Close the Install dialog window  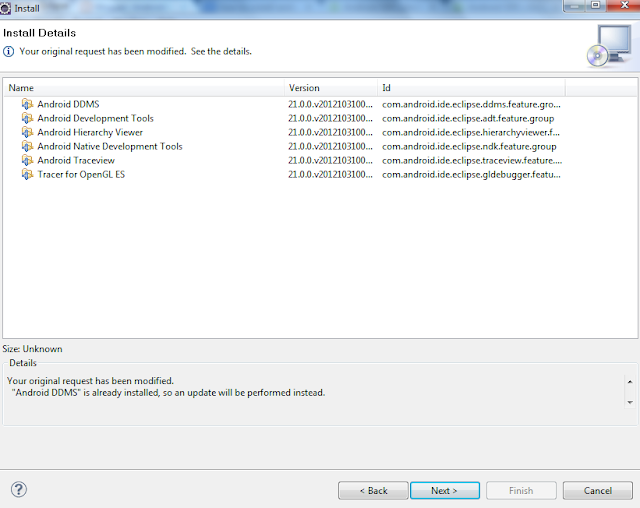tap(624, 5)
